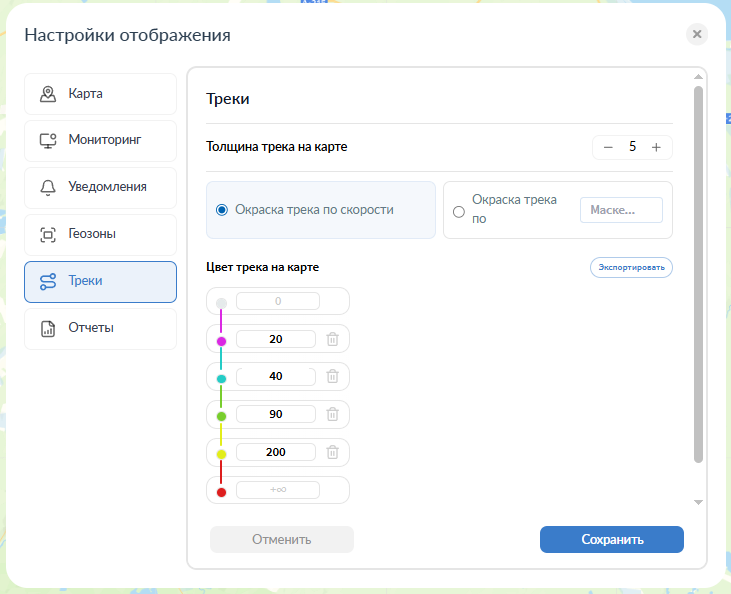The image size is (731, 594).
Task: Delete the speed threshold 40 row
Action: coord(332,376)
